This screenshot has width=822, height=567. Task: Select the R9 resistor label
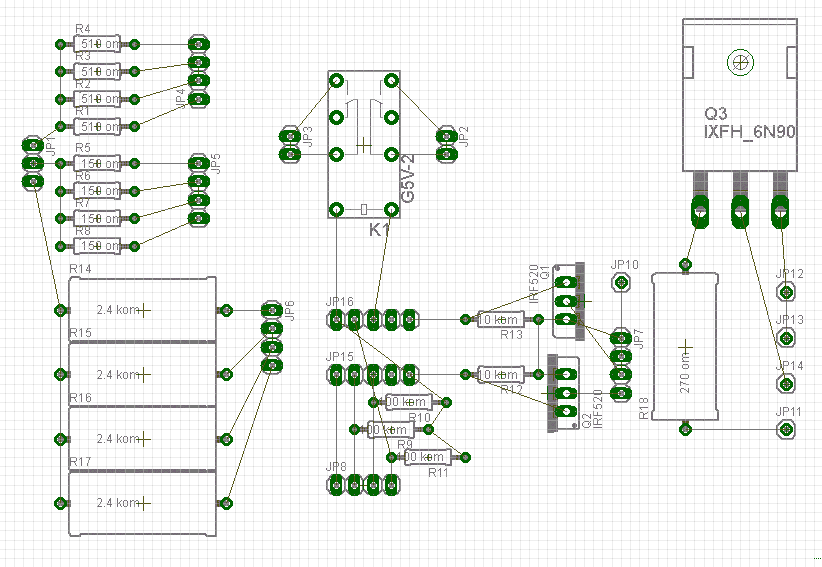pyautogui.click(x=405, y=444)
